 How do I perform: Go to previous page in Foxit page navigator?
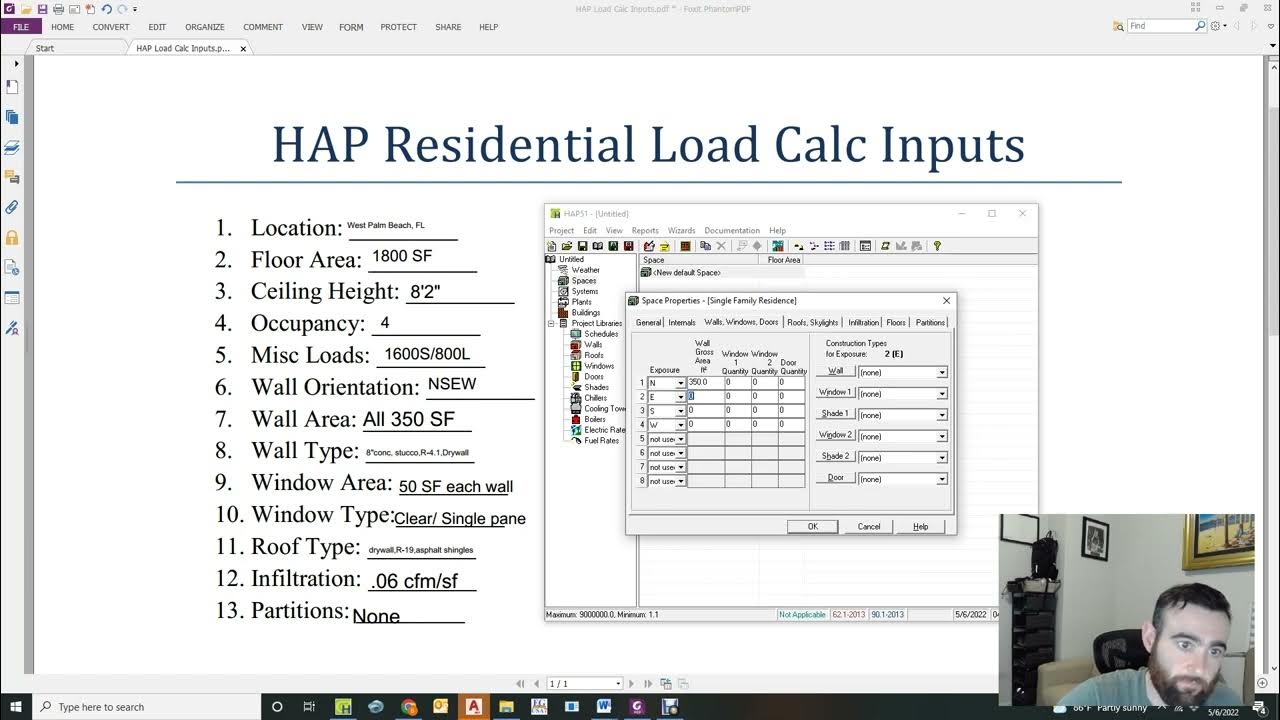point(537,683)
